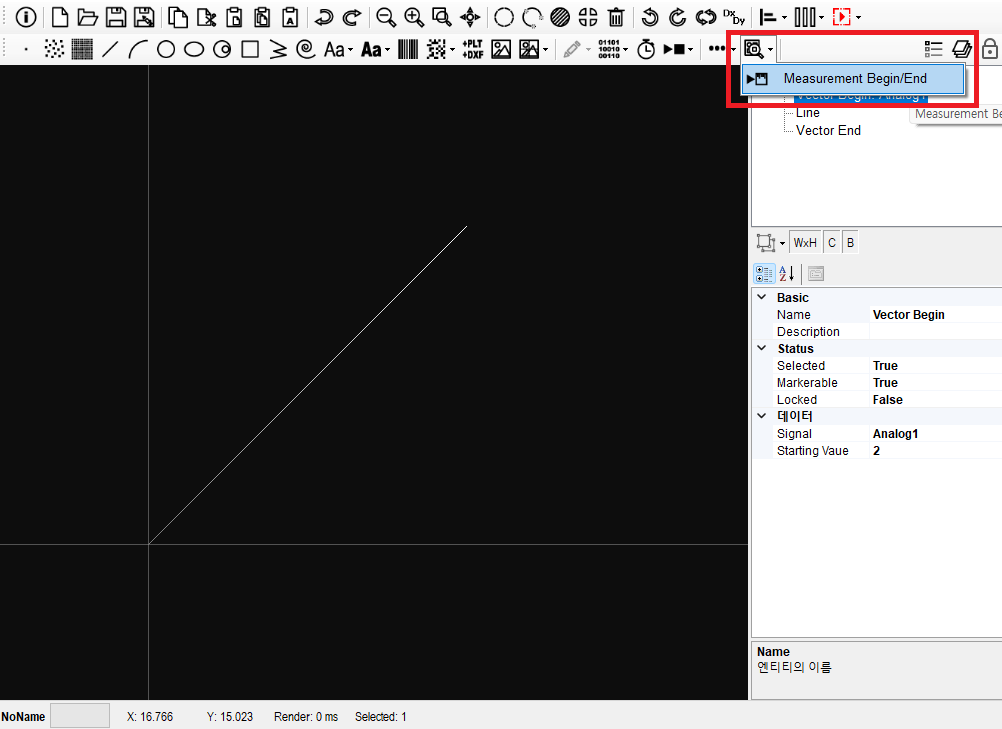
Task: Click the hatch fill circle icon
Action: click(560, 17)
